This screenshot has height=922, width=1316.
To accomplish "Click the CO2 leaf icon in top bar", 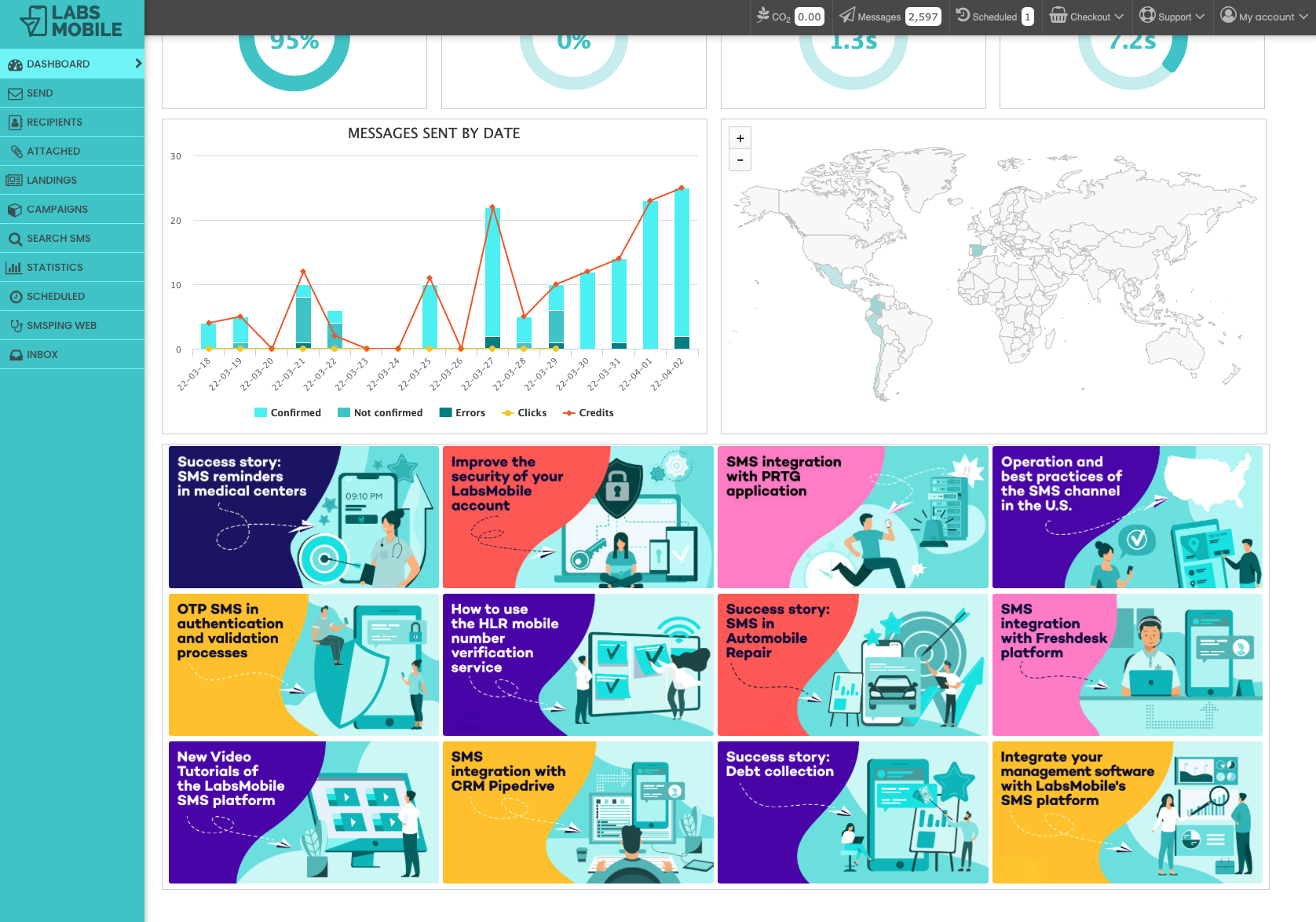I will click(762, 15).
